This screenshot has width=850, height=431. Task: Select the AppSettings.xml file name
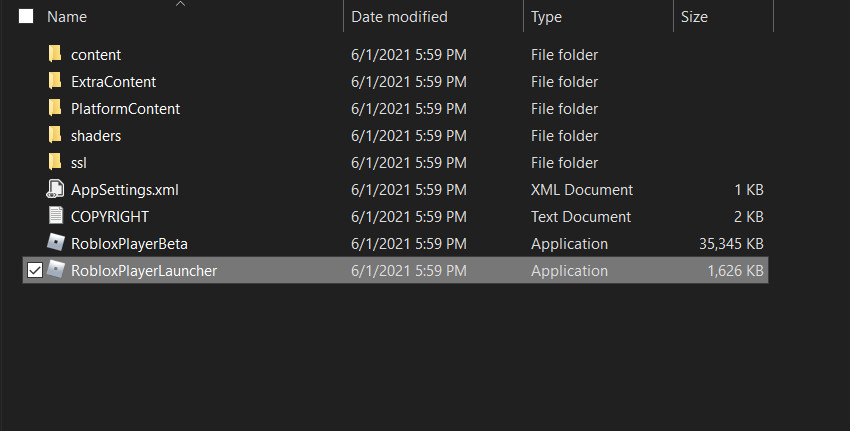[125, 189]
